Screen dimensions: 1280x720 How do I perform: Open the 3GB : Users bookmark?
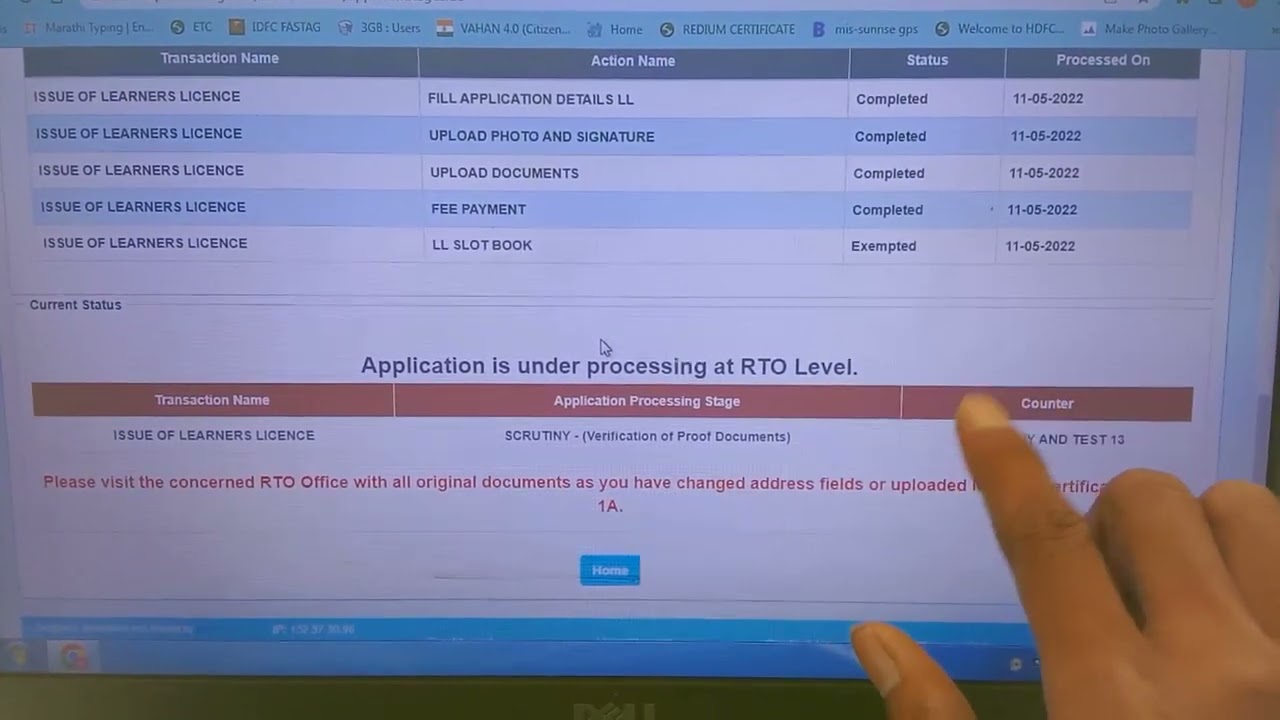click(x=379, y=28)
